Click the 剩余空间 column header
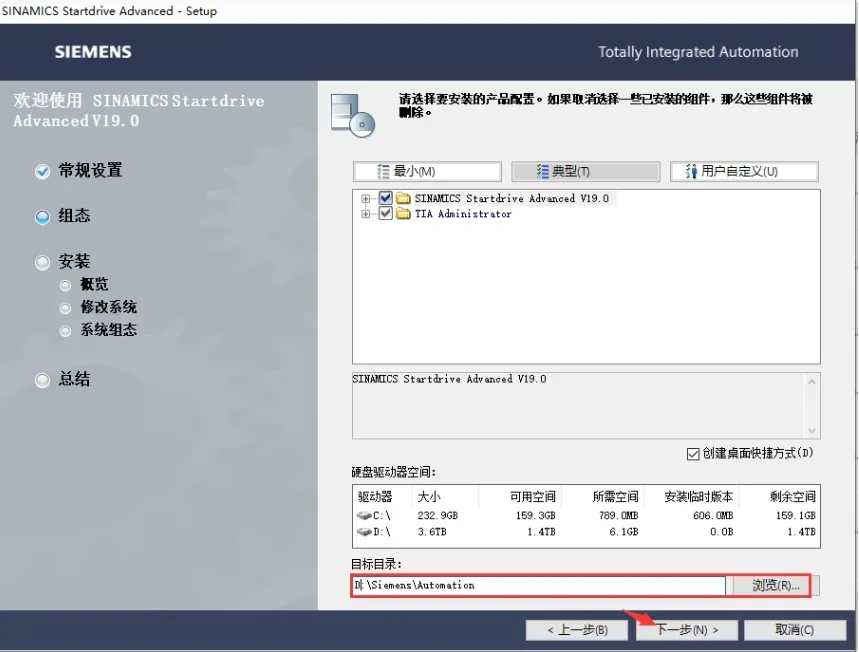Screen dimensions: 859x652 (793, 497)
